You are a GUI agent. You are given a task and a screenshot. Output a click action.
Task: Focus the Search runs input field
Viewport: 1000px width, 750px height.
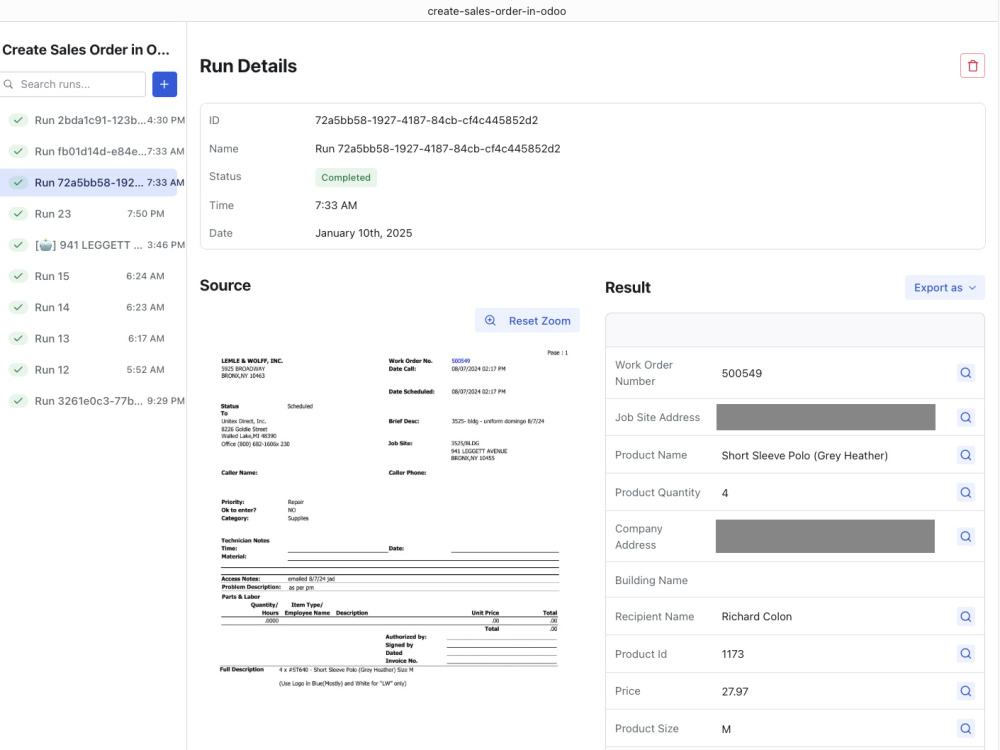73,84
